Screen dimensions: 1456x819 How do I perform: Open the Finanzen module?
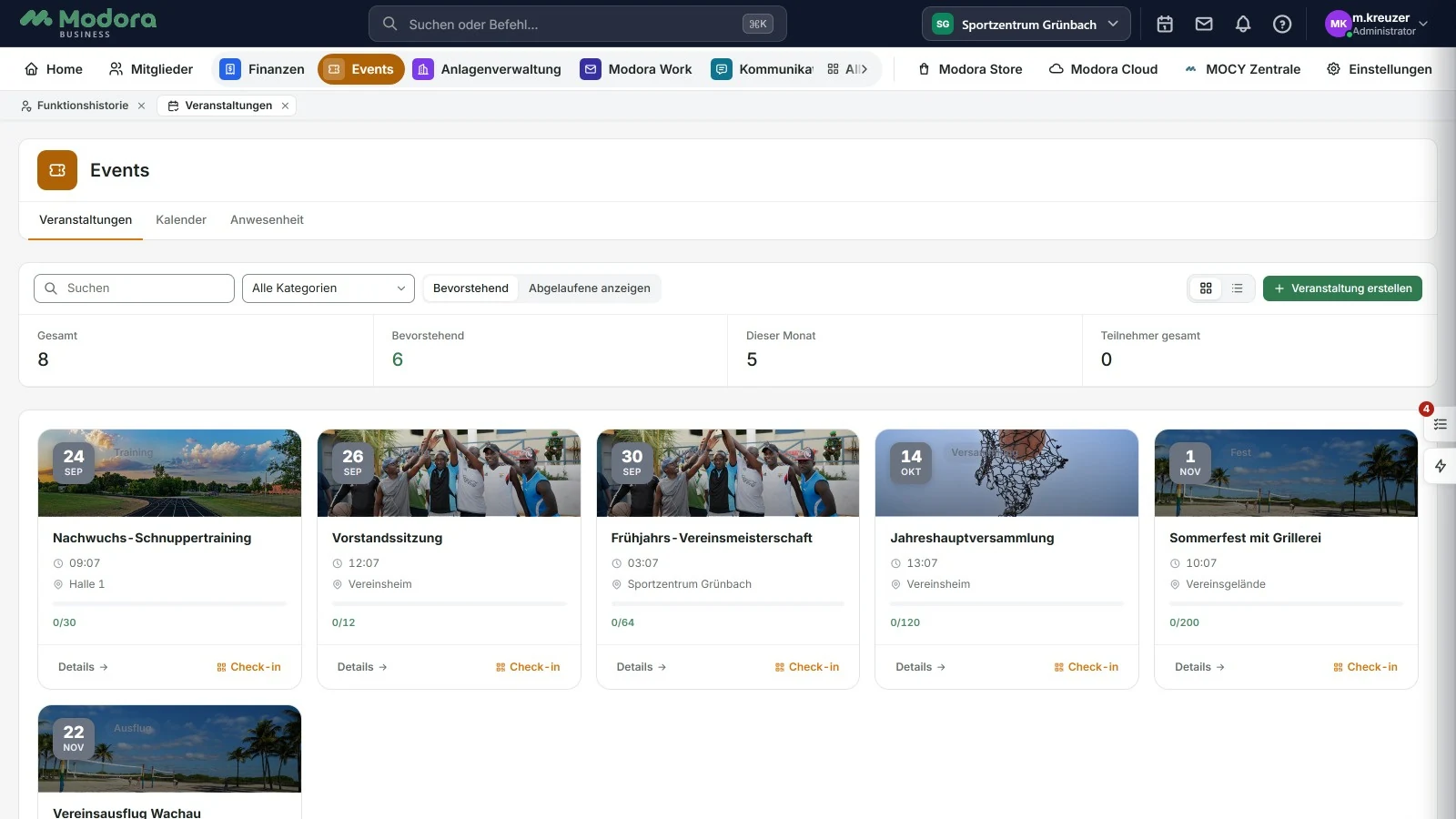click(262, 69)
